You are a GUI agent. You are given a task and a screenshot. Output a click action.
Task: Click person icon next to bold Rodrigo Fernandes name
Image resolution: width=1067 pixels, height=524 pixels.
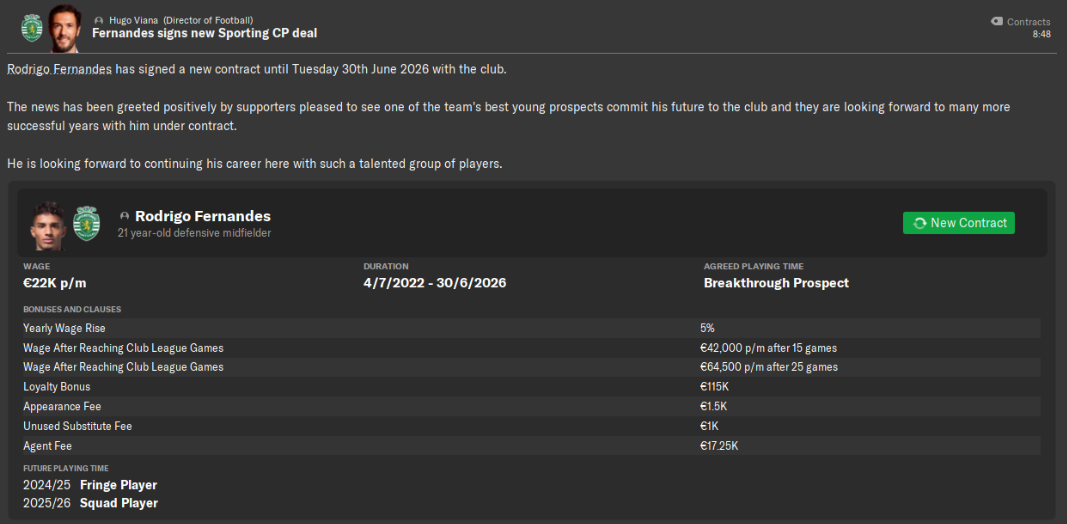pos(124,216)
